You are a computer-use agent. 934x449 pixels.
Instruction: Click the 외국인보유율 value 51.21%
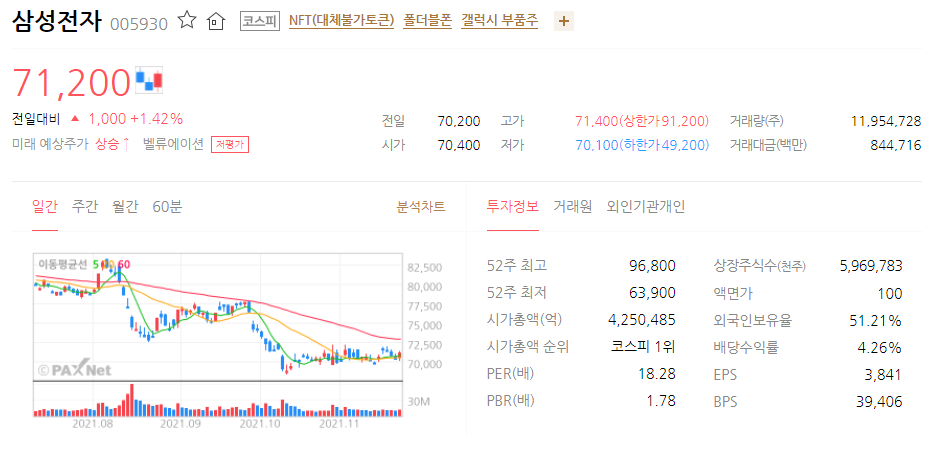pos(875,321)
